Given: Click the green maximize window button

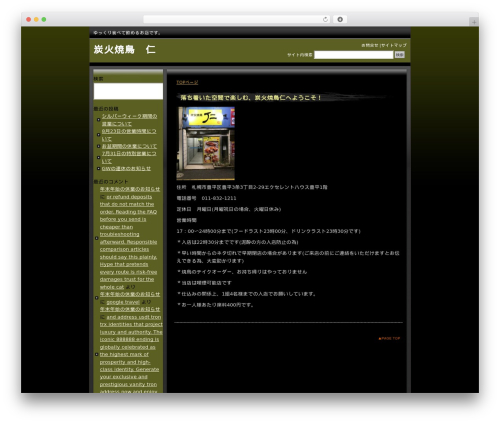Looking at the screenshot, I should (x=44, y=19).
